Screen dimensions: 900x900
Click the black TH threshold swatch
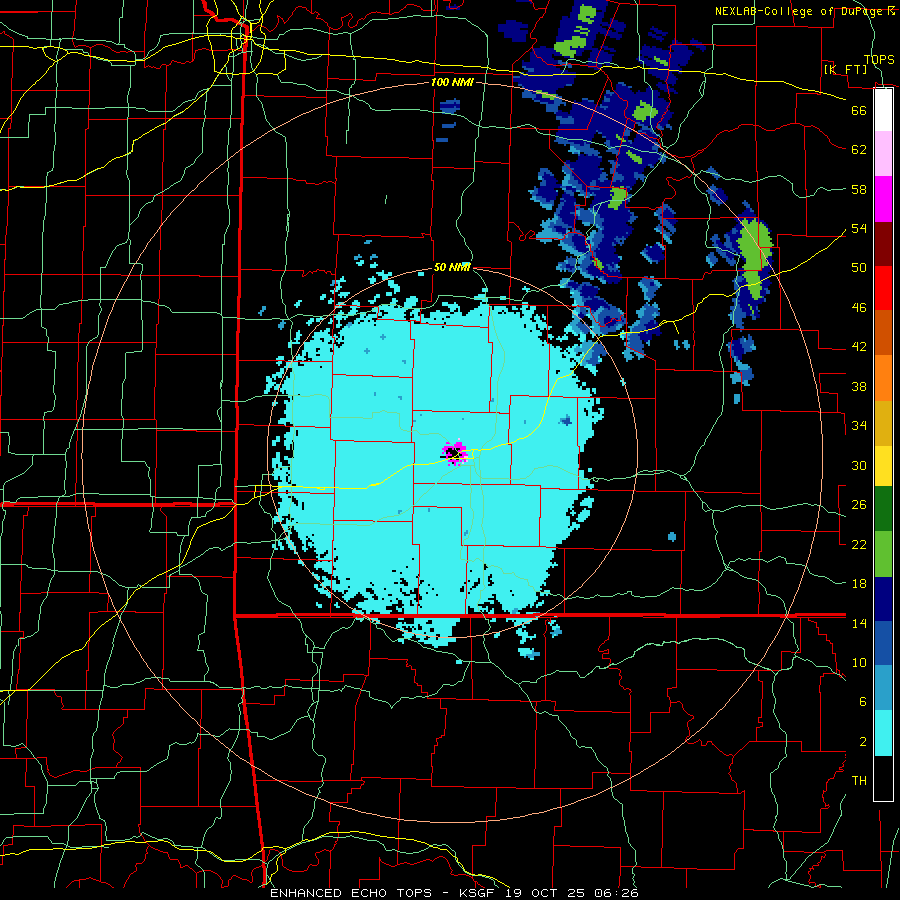tap(883, 778)
